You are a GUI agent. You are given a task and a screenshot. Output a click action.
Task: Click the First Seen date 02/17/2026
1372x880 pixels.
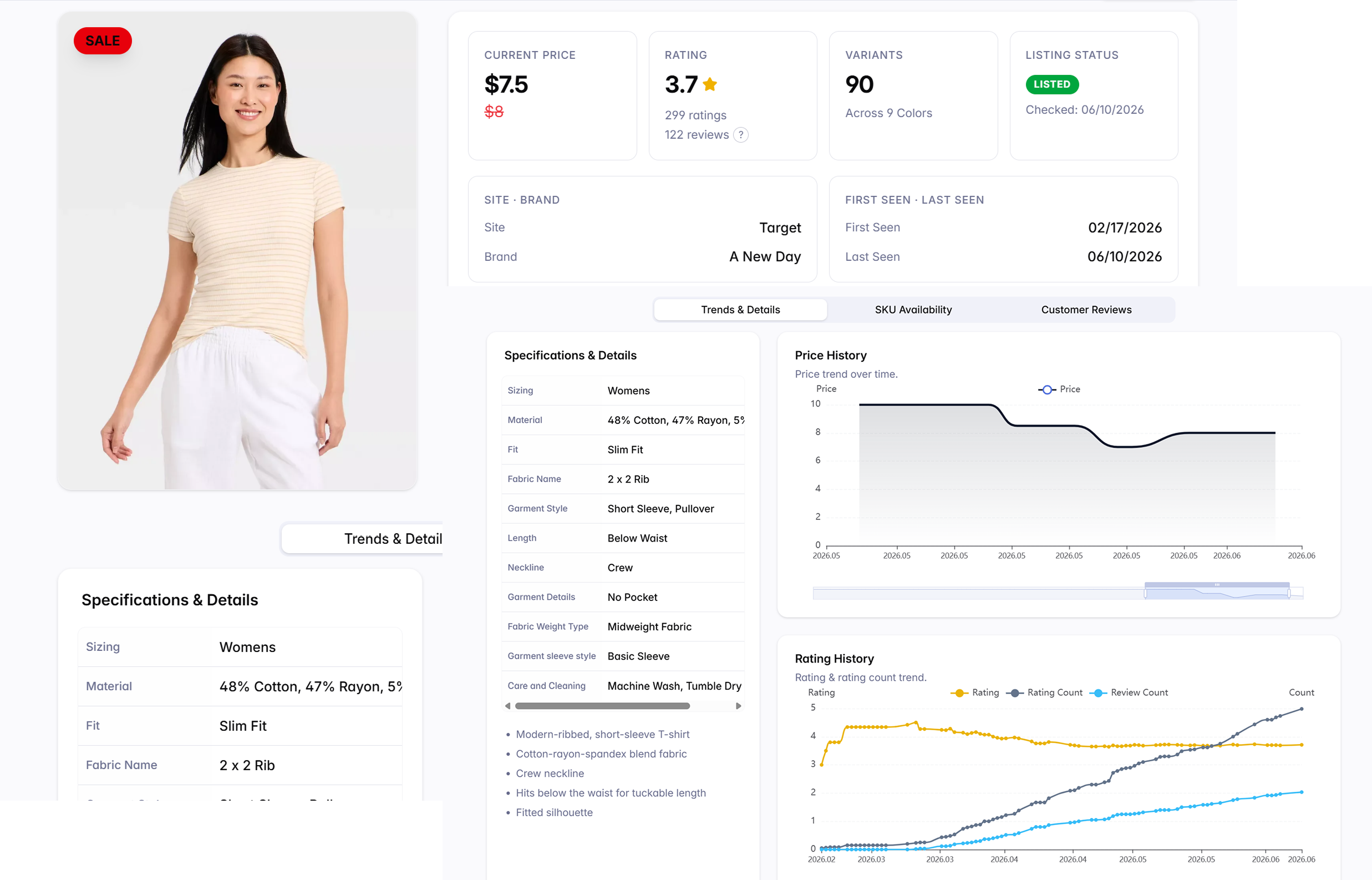(1125, 227)
